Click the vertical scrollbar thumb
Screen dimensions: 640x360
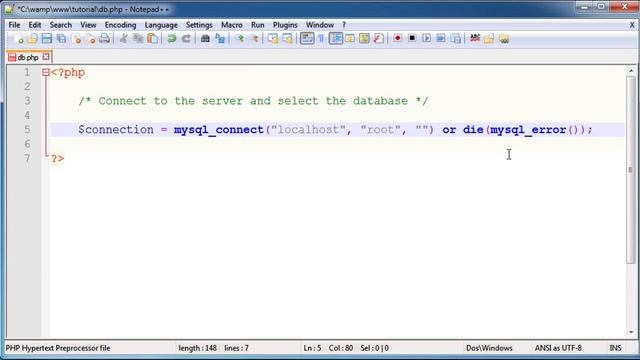coord(631,170)
